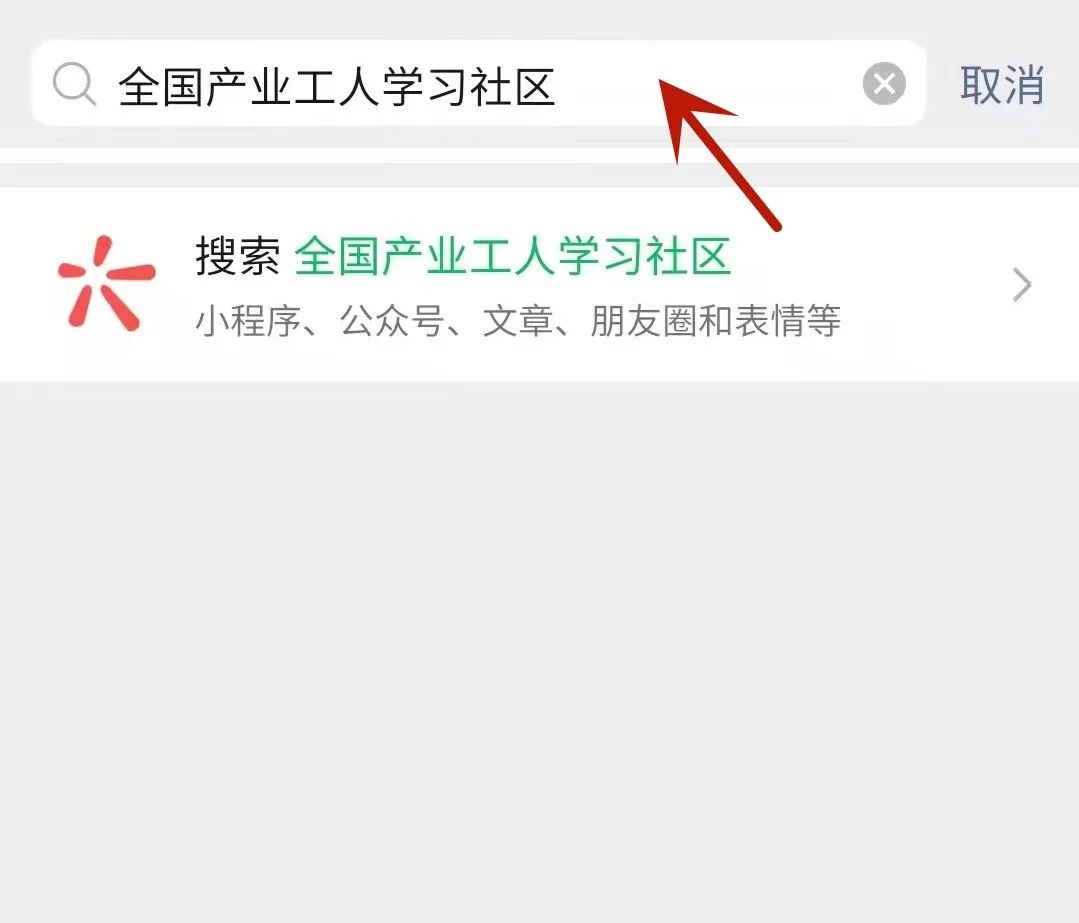Screen dimensions: 1079x923
Task: Tap the red Search-One-Search star icon
Action: point(106,284)
